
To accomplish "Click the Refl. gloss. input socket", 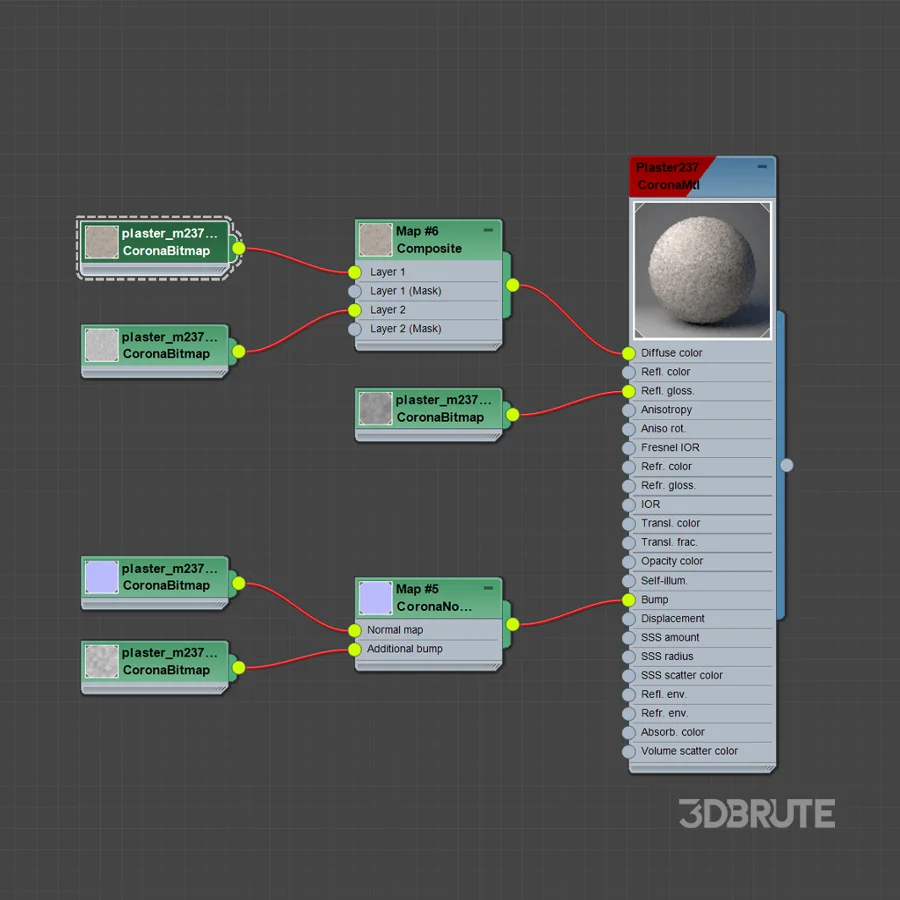I will click(629, 391).
